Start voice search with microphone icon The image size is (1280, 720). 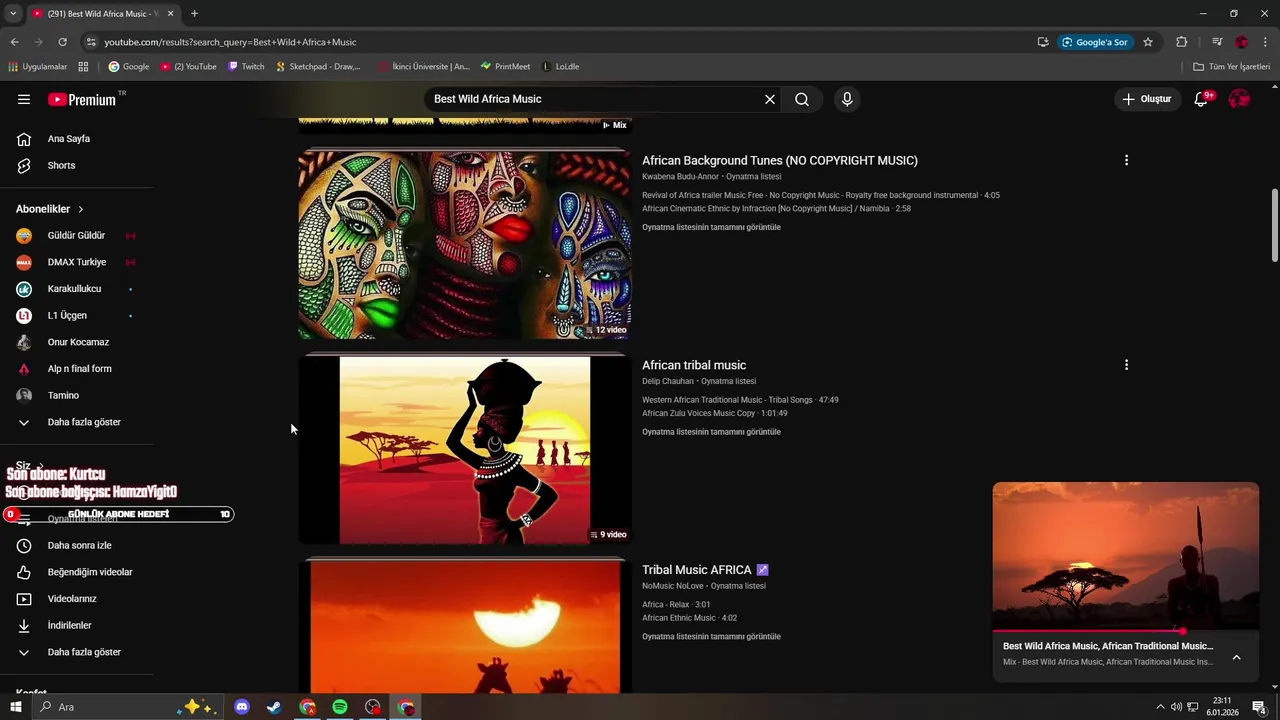coord(847,99)
